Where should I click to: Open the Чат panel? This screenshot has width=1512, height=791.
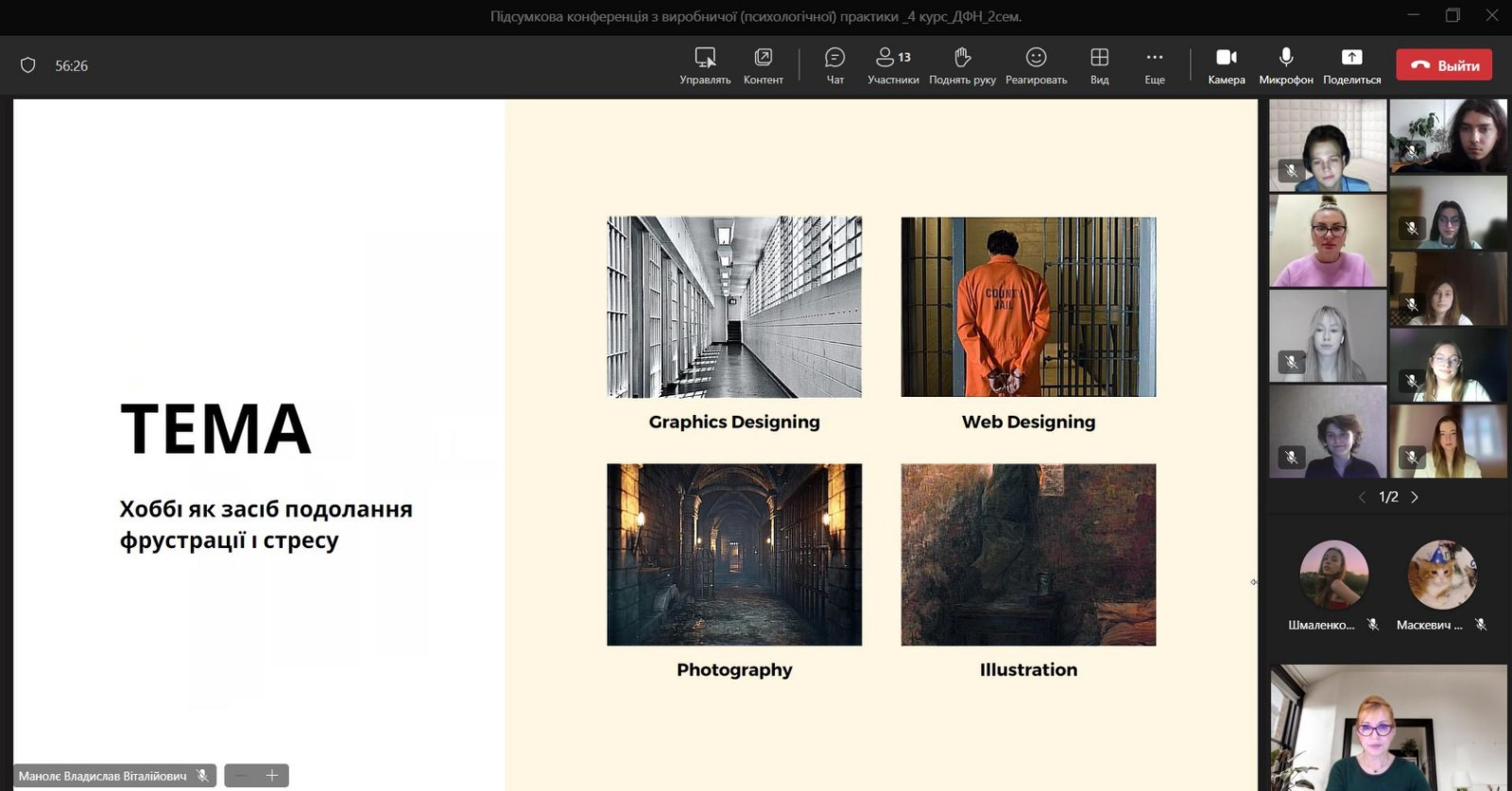(834, 65)
